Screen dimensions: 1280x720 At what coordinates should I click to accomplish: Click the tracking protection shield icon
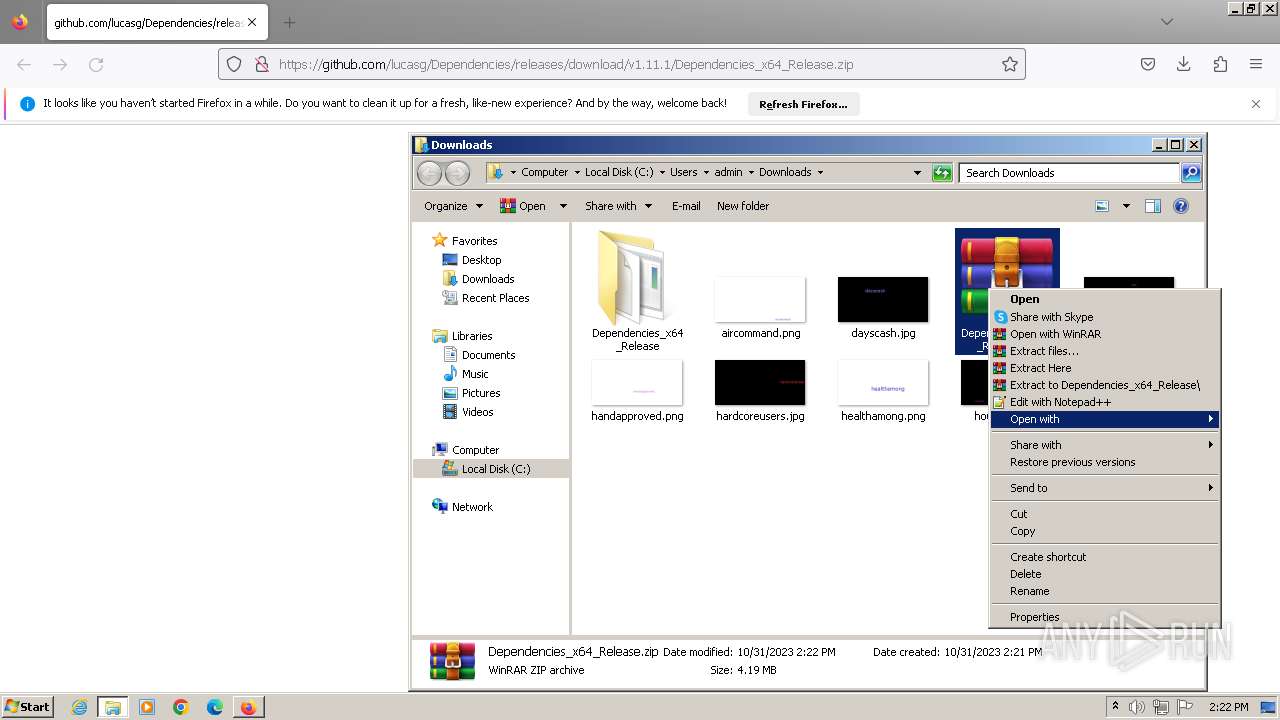[x=234, y=64]
